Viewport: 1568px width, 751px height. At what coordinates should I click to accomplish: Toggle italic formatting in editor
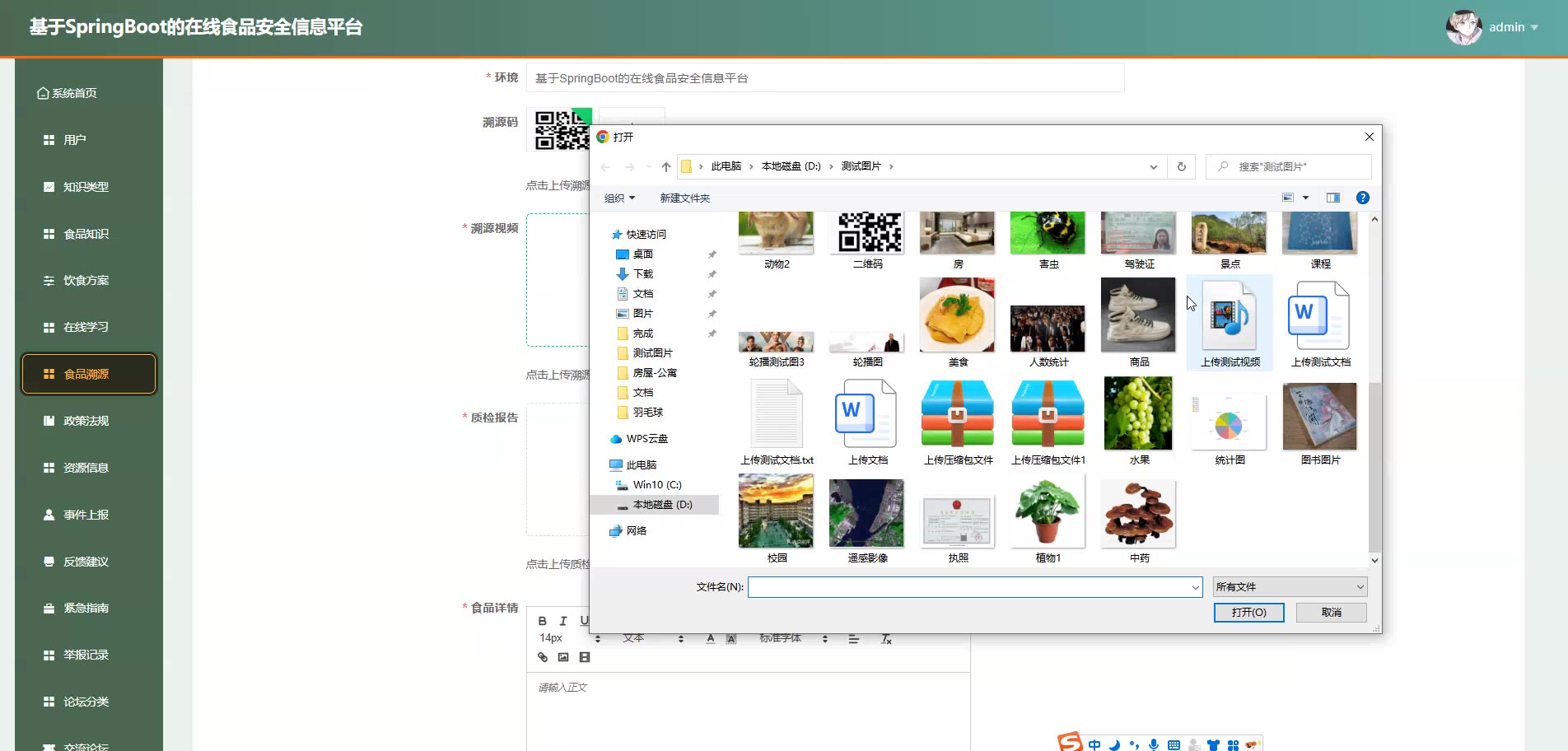(x=563, y=621)
